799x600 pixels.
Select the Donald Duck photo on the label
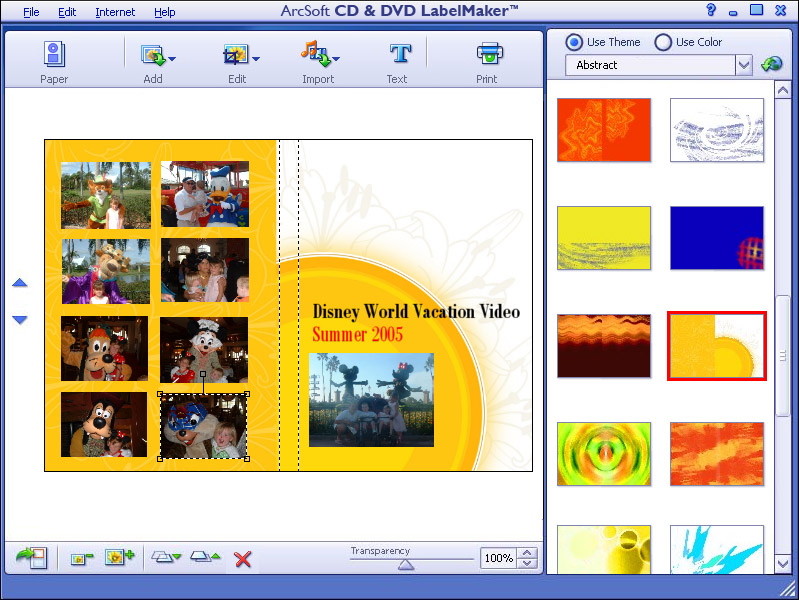click(205, 194)
